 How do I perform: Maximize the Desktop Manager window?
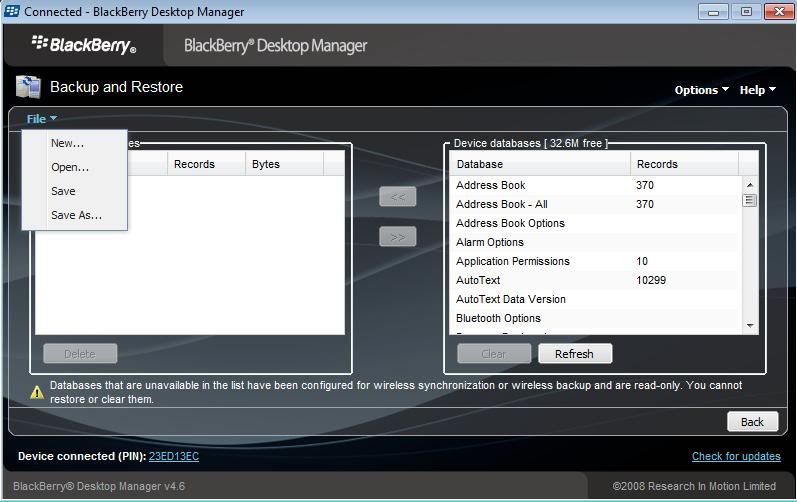746,11
